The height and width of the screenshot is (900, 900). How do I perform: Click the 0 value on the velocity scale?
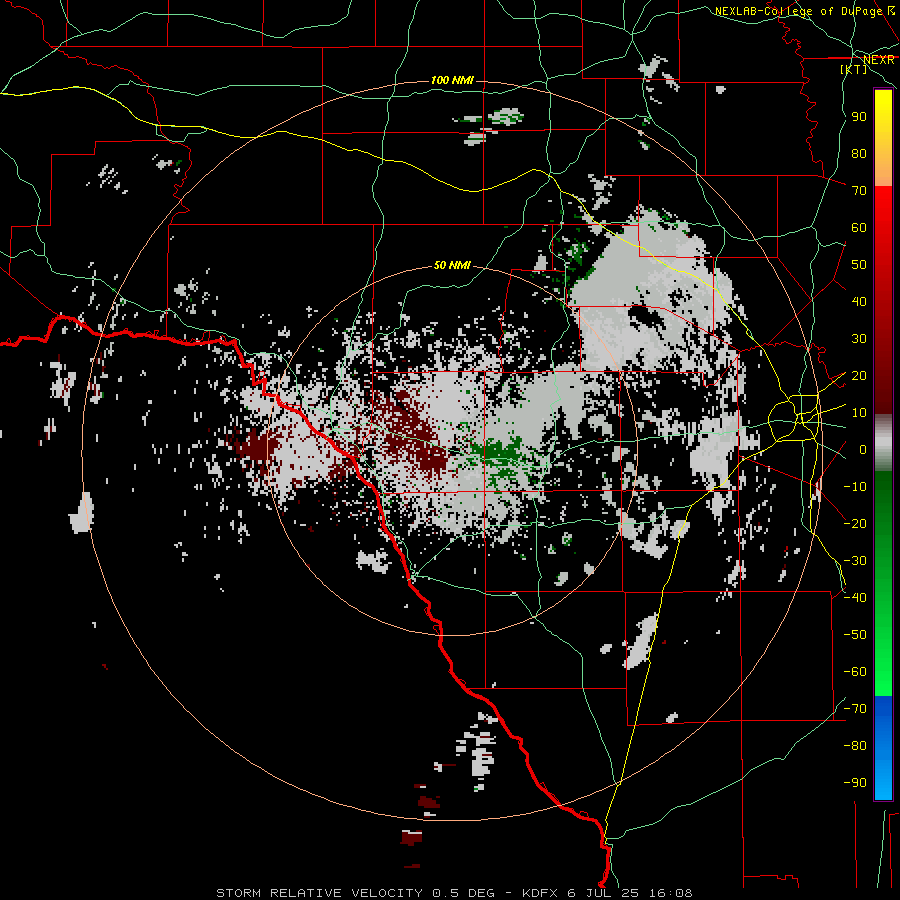point(863,449)
